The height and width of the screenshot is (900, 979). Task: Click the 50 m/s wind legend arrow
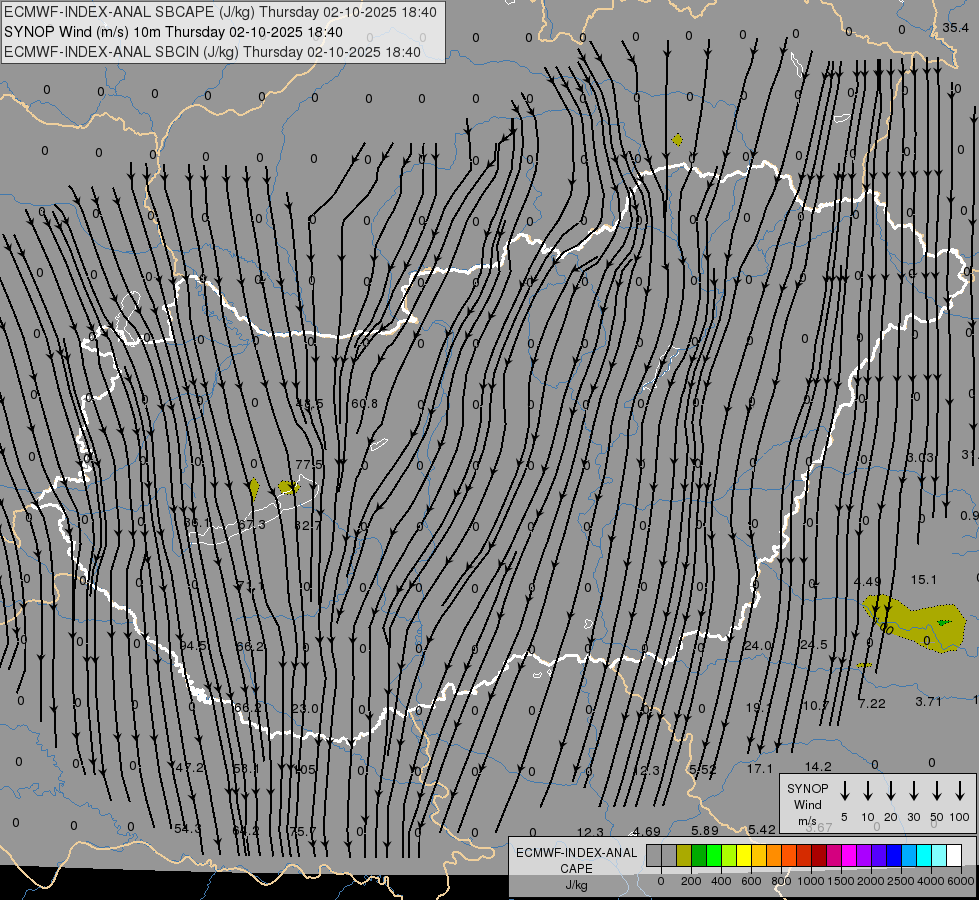pyautogui.click(x=937, y=791)
